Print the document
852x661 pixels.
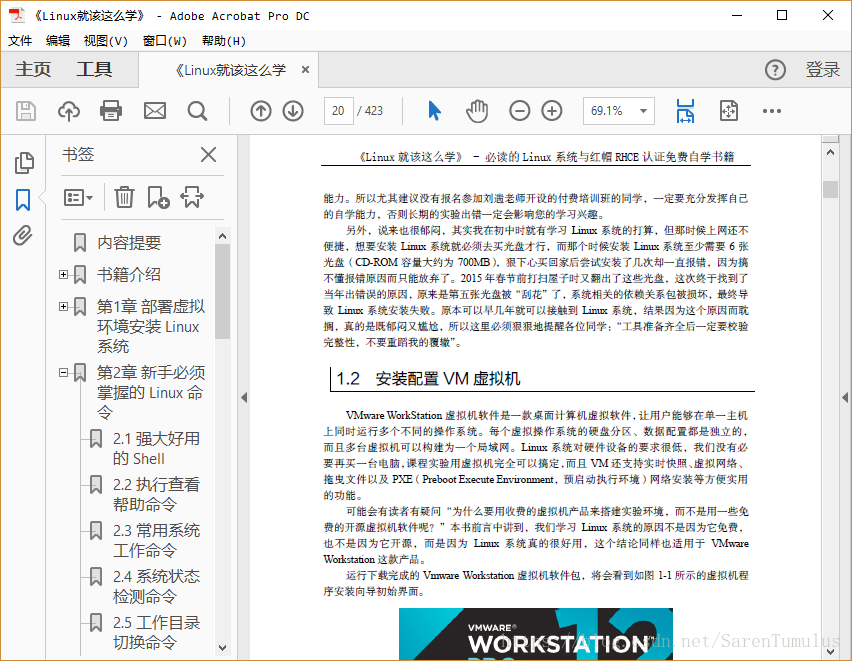(x=111, y=111)
